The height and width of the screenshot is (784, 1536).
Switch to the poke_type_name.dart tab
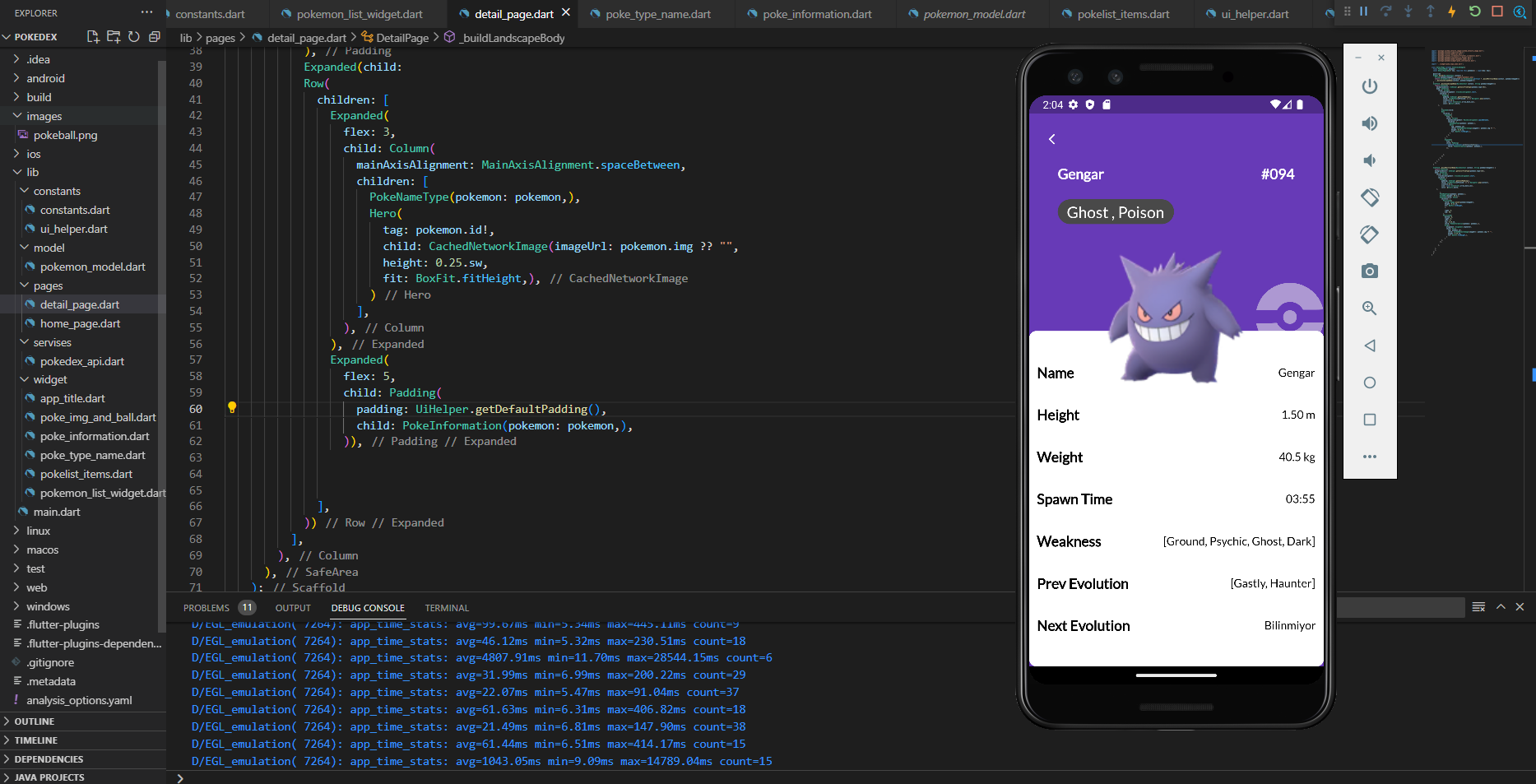coord(658,14)
